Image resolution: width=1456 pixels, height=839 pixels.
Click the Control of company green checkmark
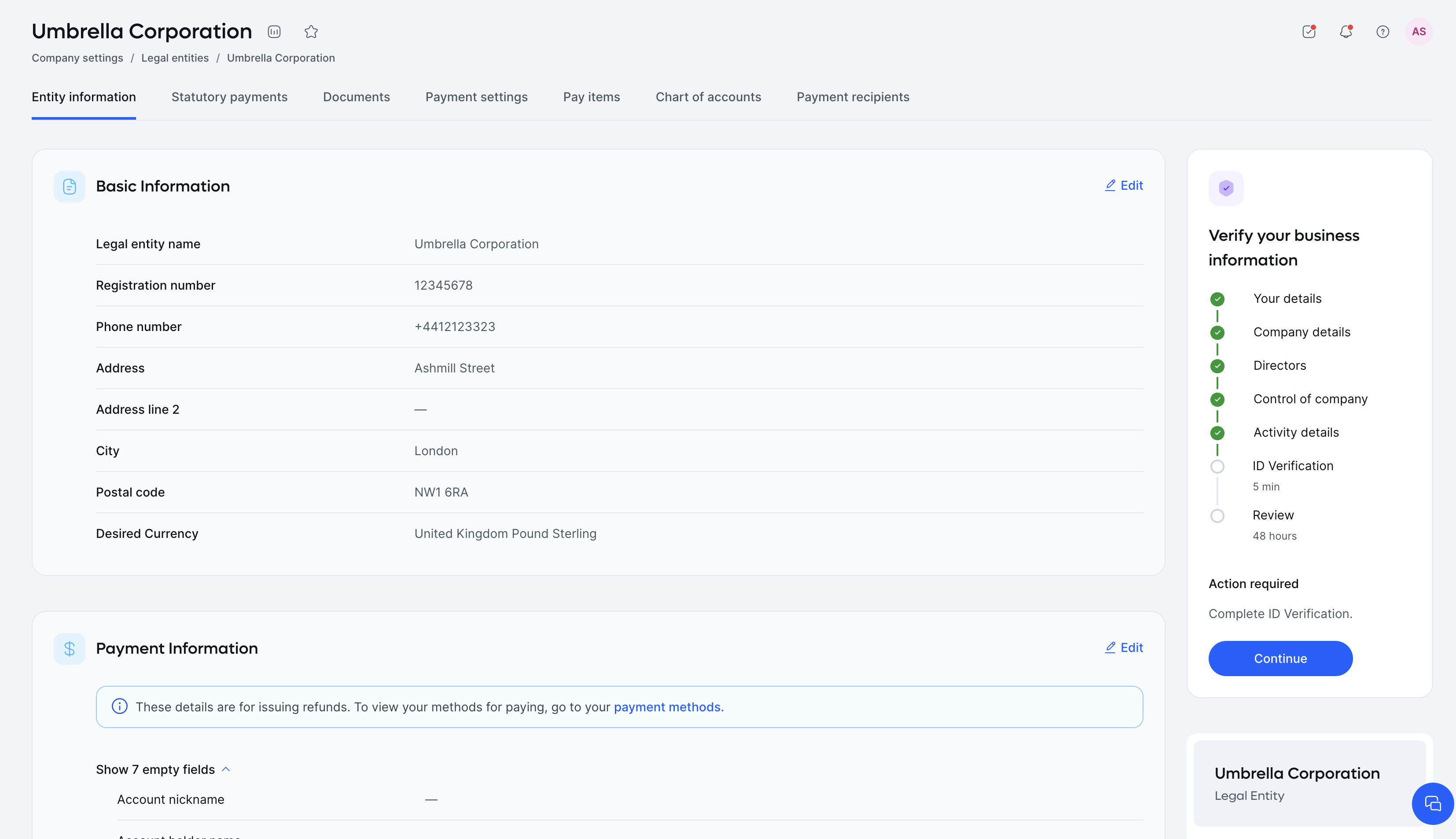pyautogui.click(x=1217, y=399)
